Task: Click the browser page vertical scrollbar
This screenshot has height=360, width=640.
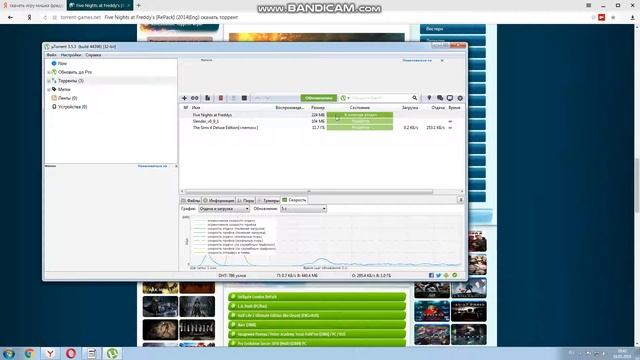Action: click(637, 186)
